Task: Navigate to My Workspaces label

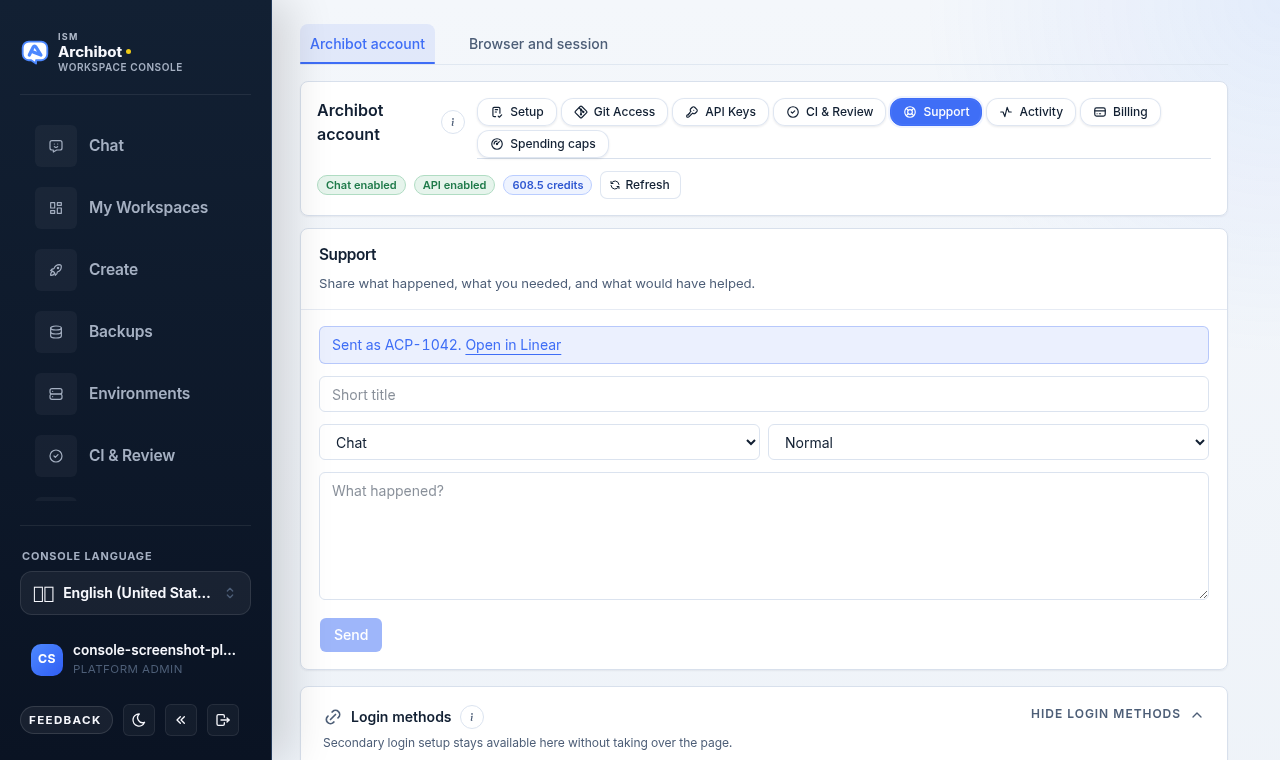Action: coord(148,208)
